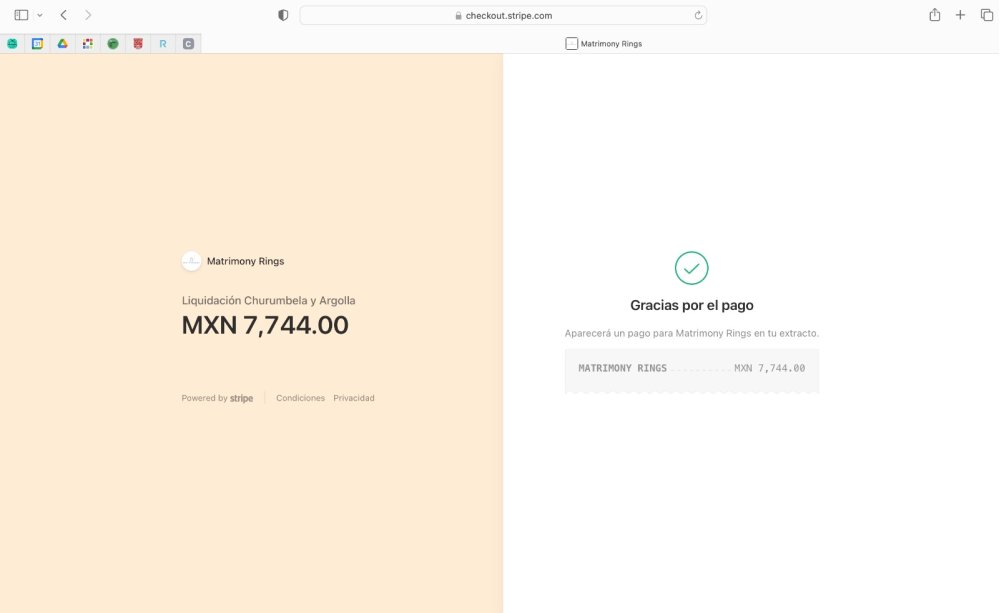
Task: Show the tab overview
Action: (987, 15)
